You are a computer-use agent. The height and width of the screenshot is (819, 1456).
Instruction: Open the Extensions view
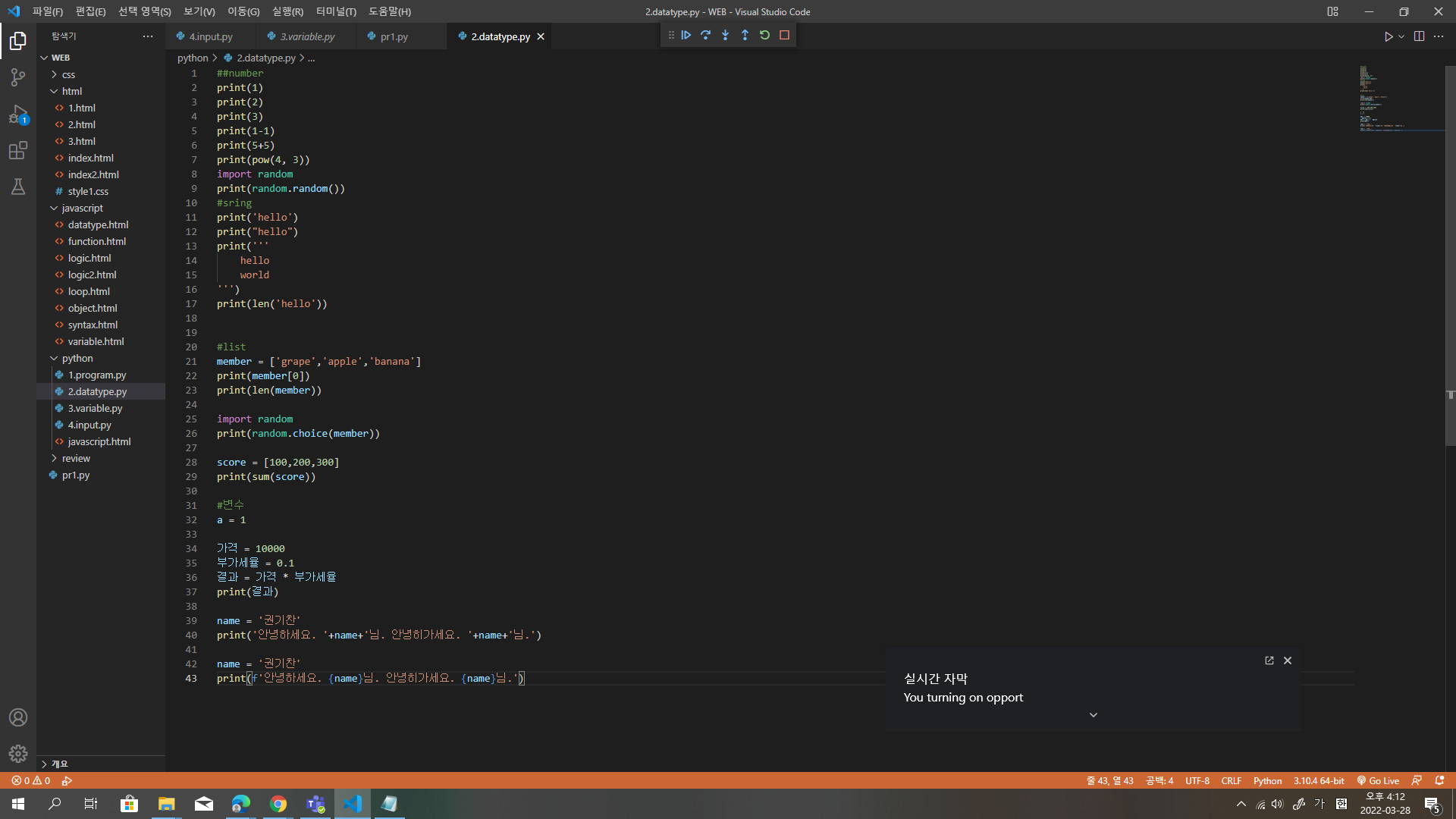point(18,150)
